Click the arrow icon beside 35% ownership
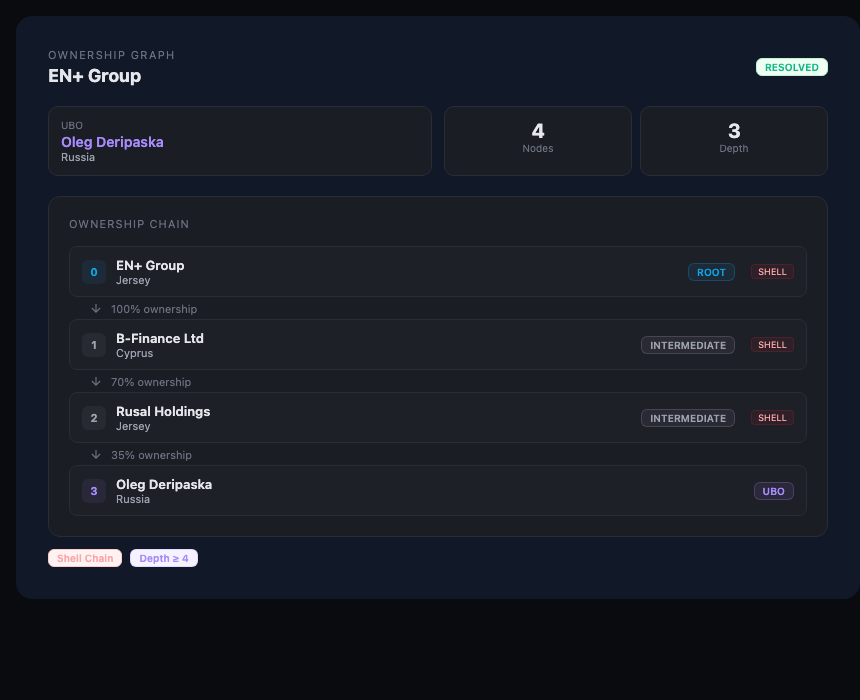The height and width of the screenshot is (700, 860). click(96, 454)
